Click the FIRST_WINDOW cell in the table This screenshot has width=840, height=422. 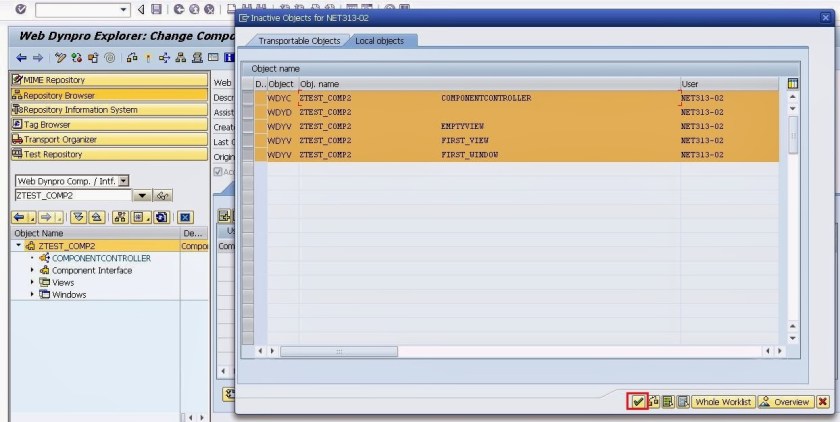pyautogui.click(x=469, y=155)
